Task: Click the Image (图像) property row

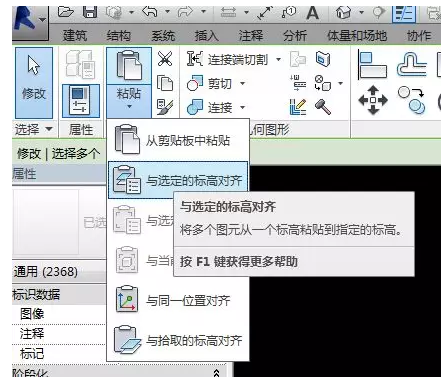Action: point(59,314)
